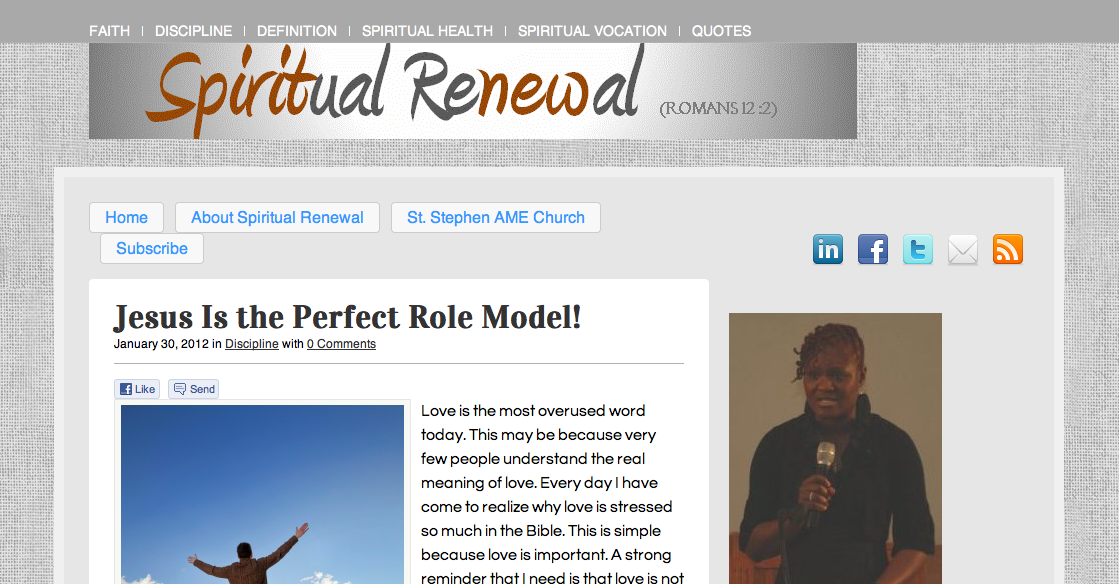Viewport: 1119px width, 584px height.
Task: Click the Facebook social icon
Action: tap(873, 249)
